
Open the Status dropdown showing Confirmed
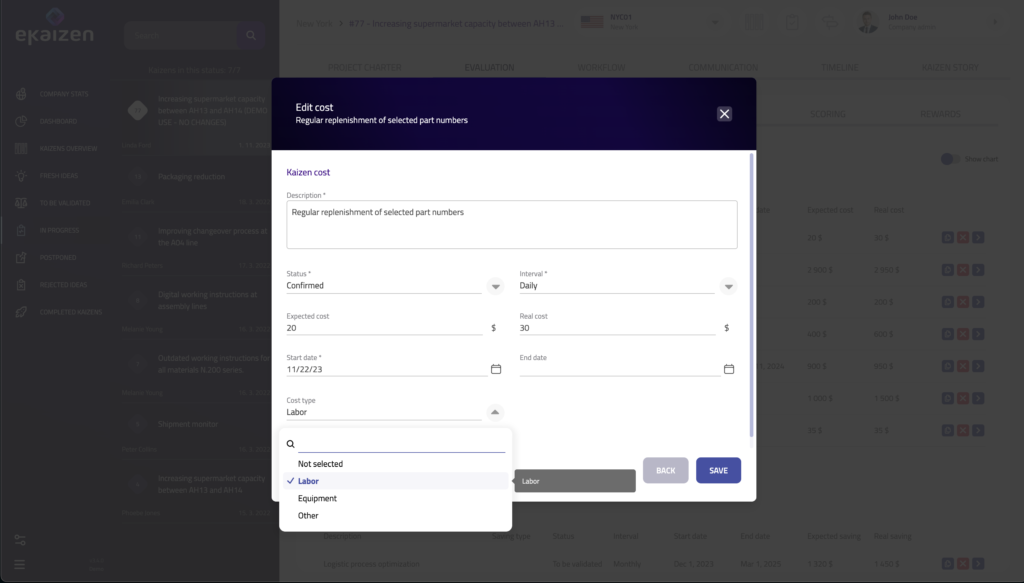pyautogui.click(x=495, y=286)
